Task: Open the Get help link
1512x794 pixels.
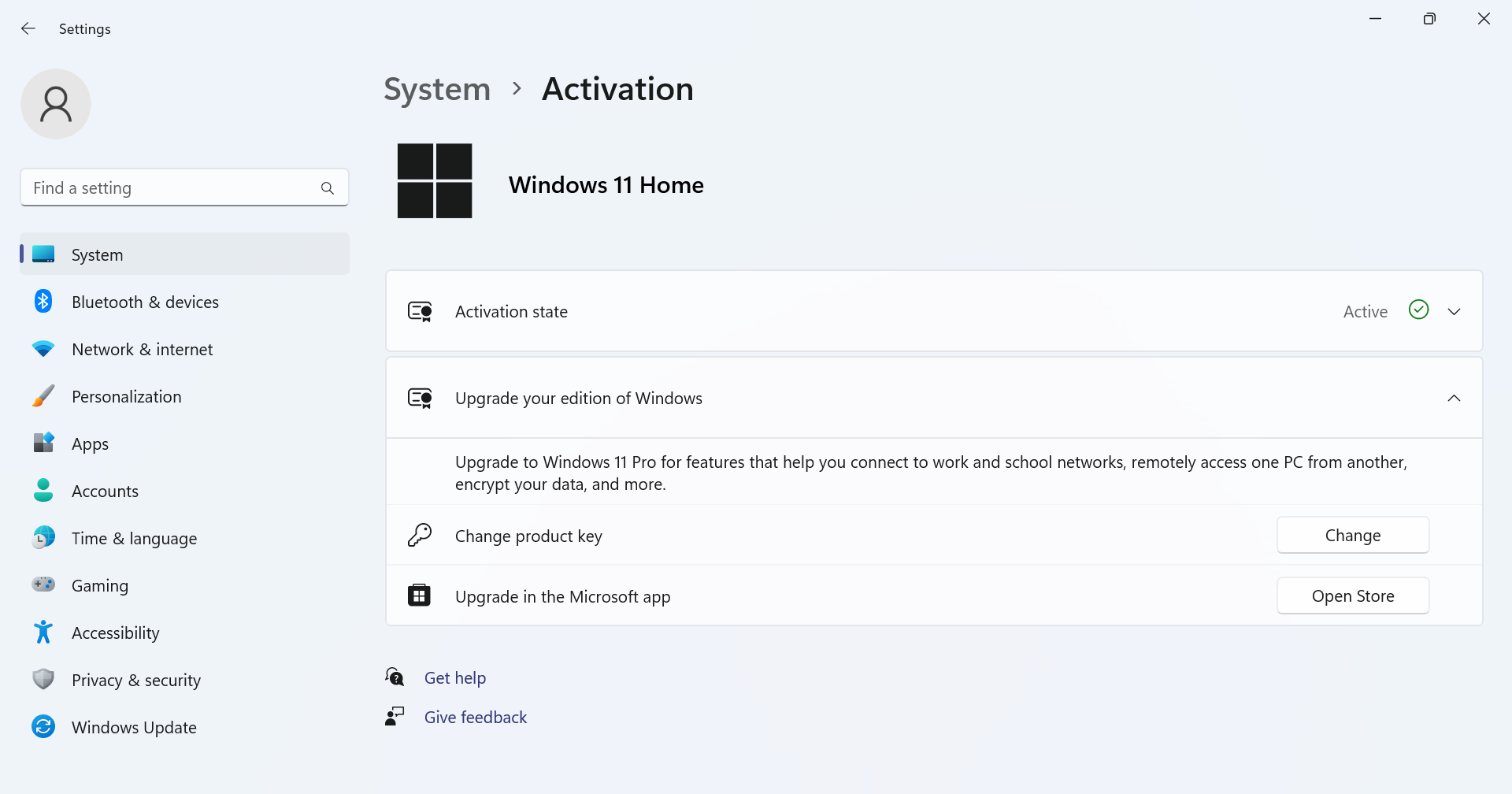Action: (x=455, y=677)
